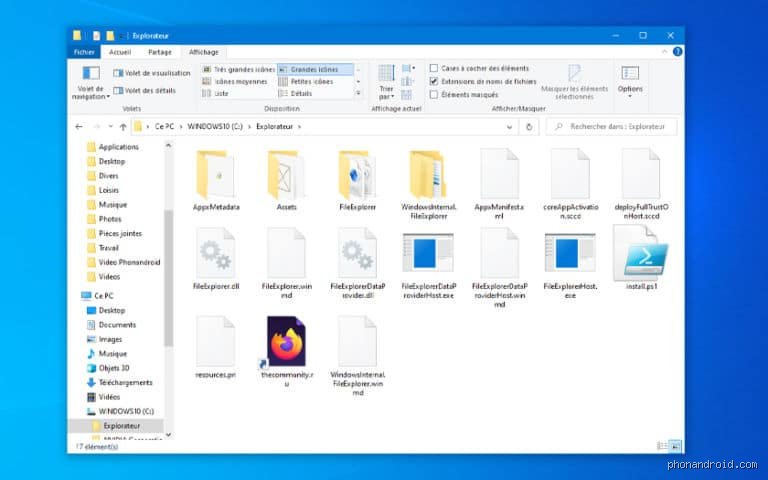
Task: Select Explorateur in navigation tree
Action: (x=117, y=426)
